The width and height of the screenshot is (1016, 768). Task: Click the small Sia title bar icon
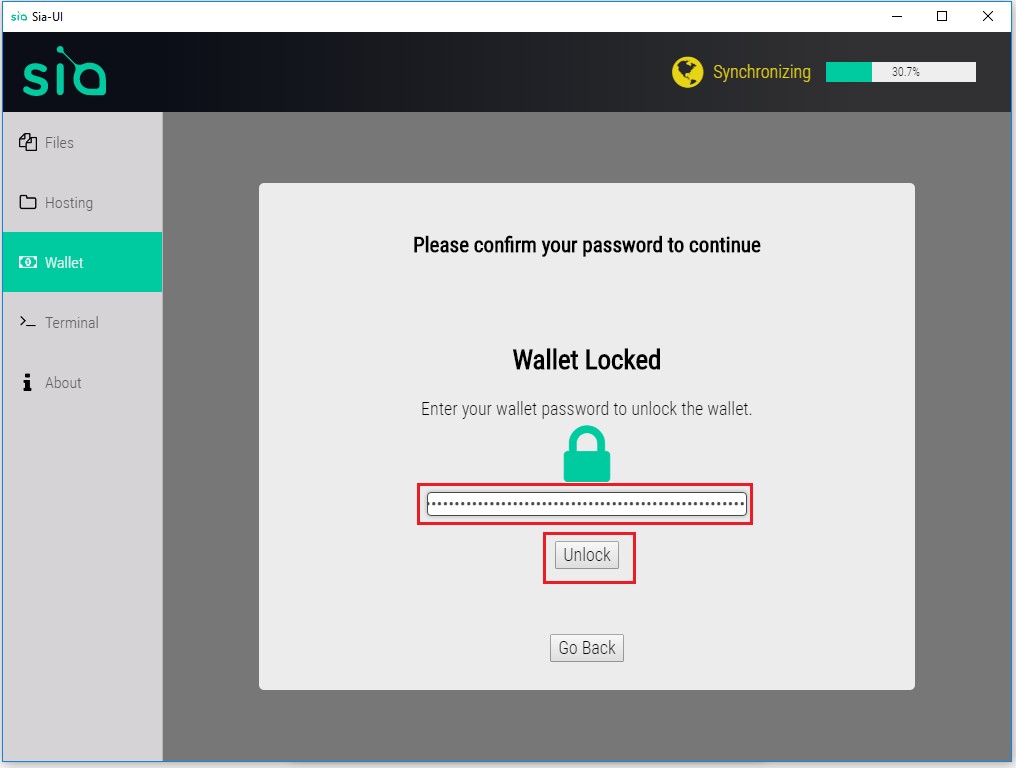[19, 16]
